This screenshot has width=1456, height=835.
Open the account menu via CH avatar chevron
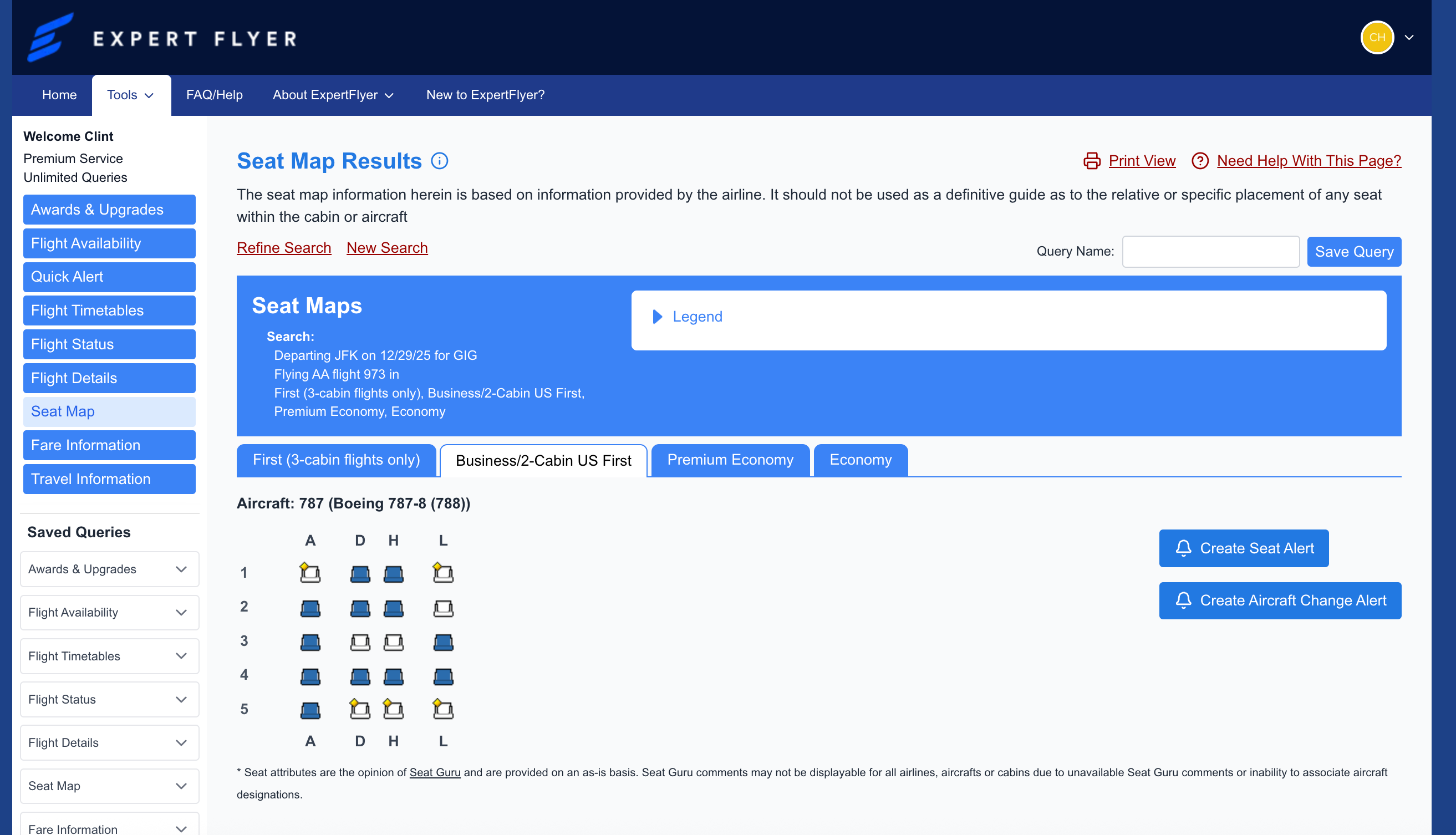pos(1409,37)
